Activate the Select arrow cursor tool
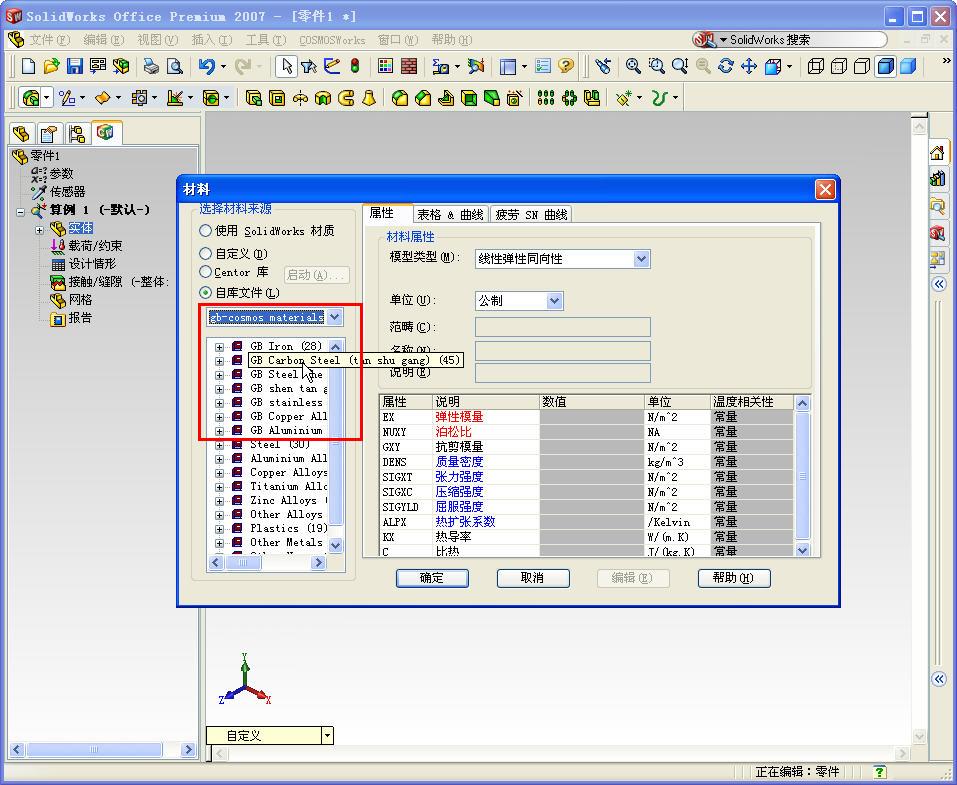 286,66
